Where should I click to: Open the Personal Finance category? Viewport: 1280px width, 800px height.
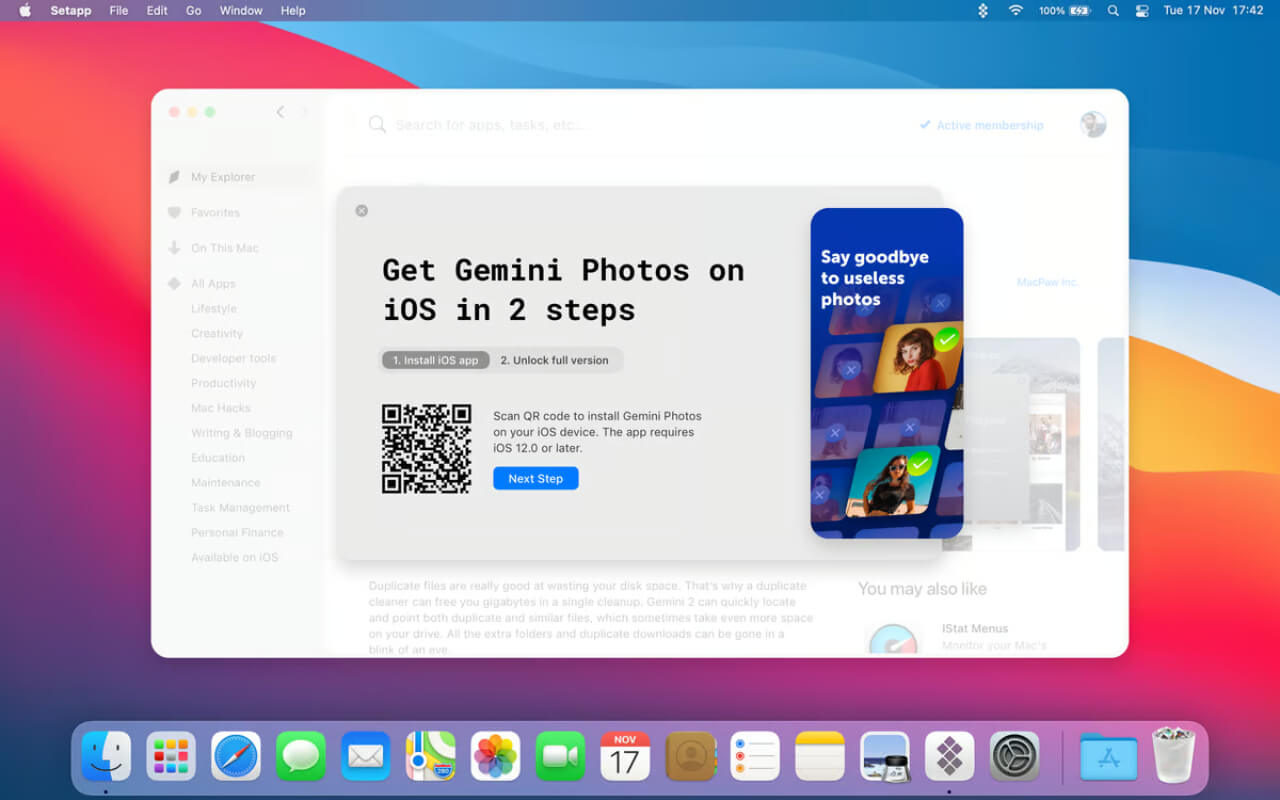pyautogui.click(x=237, y=533)
